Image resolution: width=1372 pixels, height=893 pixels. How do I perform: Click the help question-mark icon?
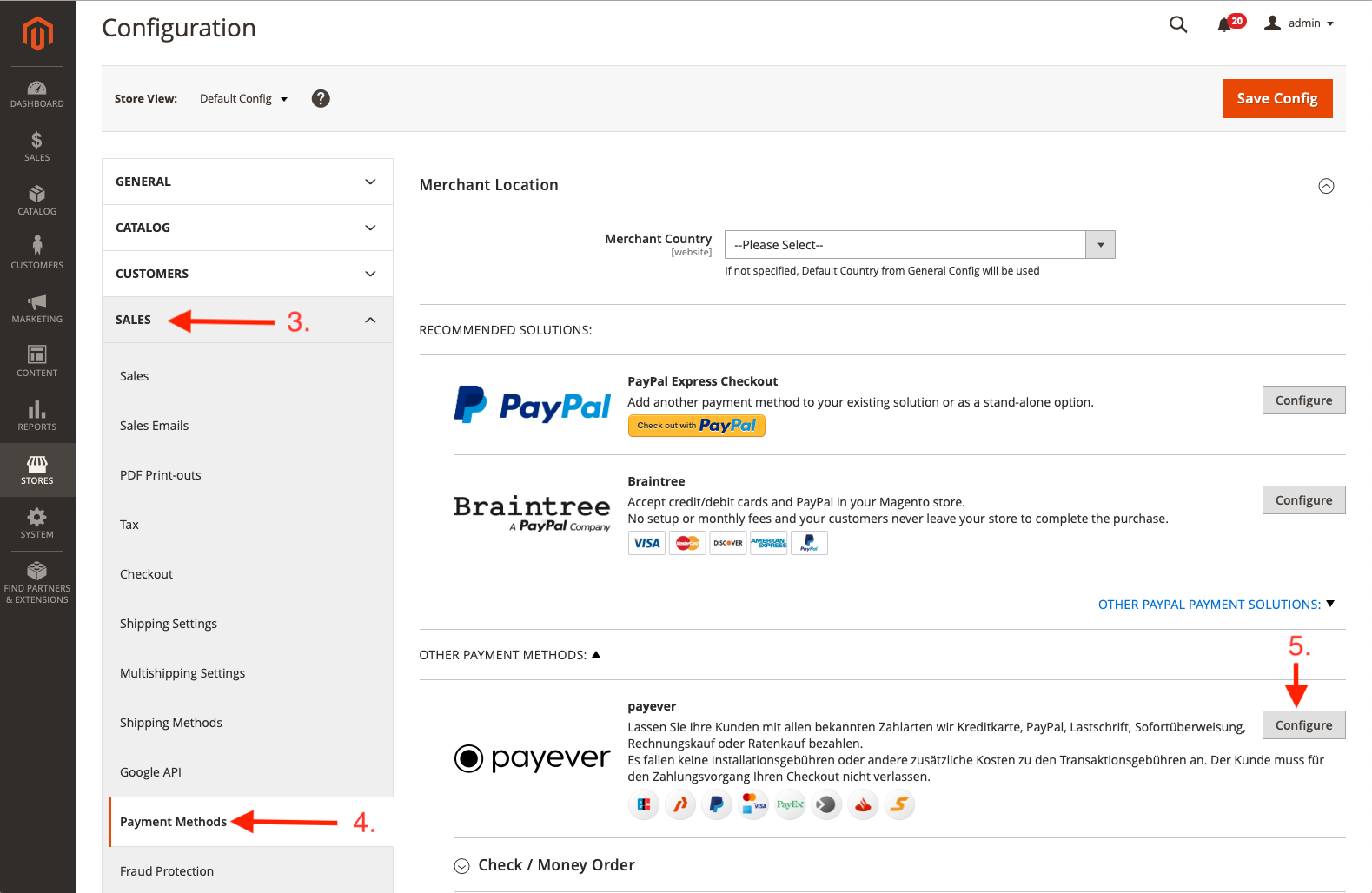pos(321,98)
